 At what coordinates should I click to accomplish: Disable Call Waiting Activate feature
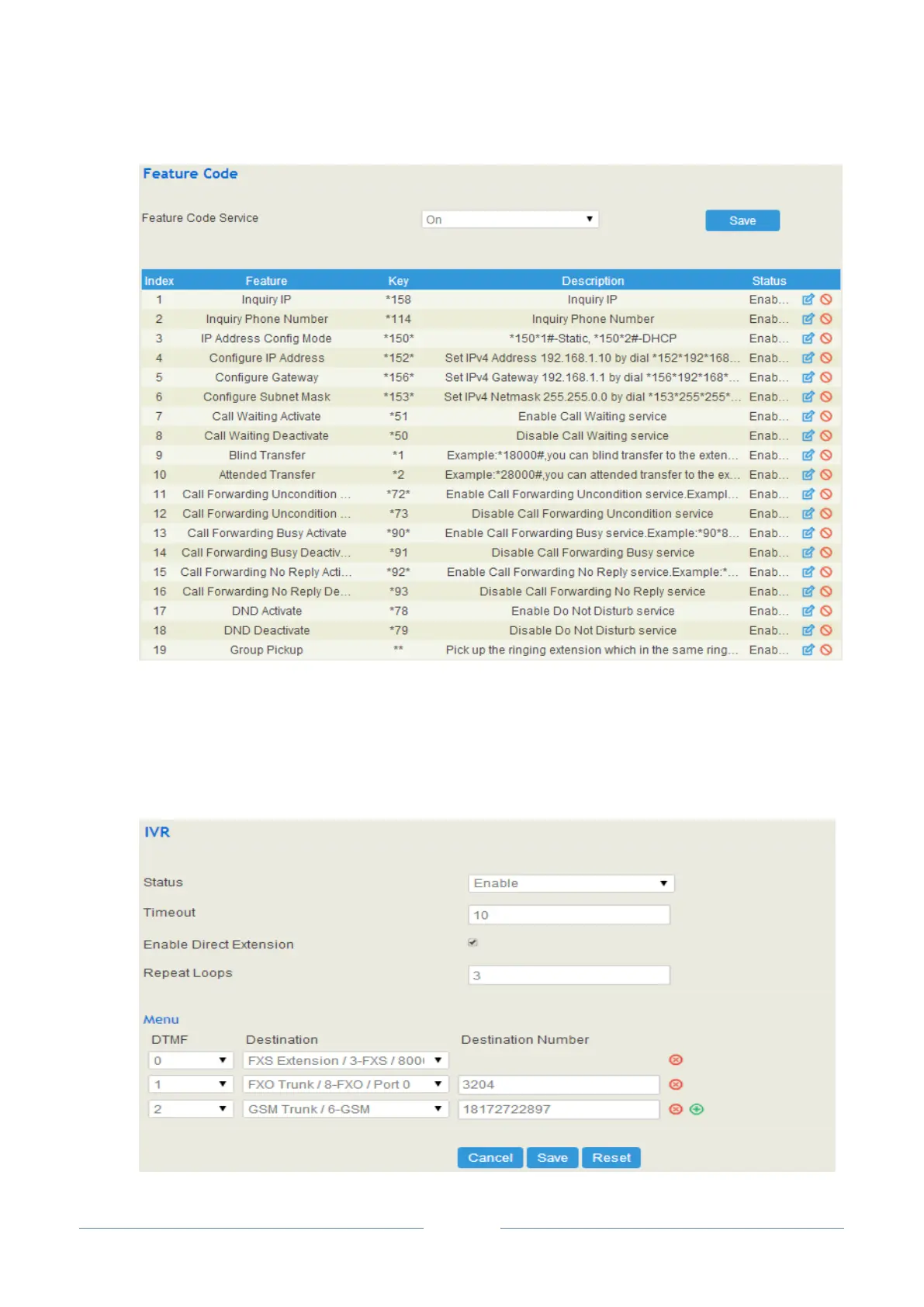tap(826, 416)
